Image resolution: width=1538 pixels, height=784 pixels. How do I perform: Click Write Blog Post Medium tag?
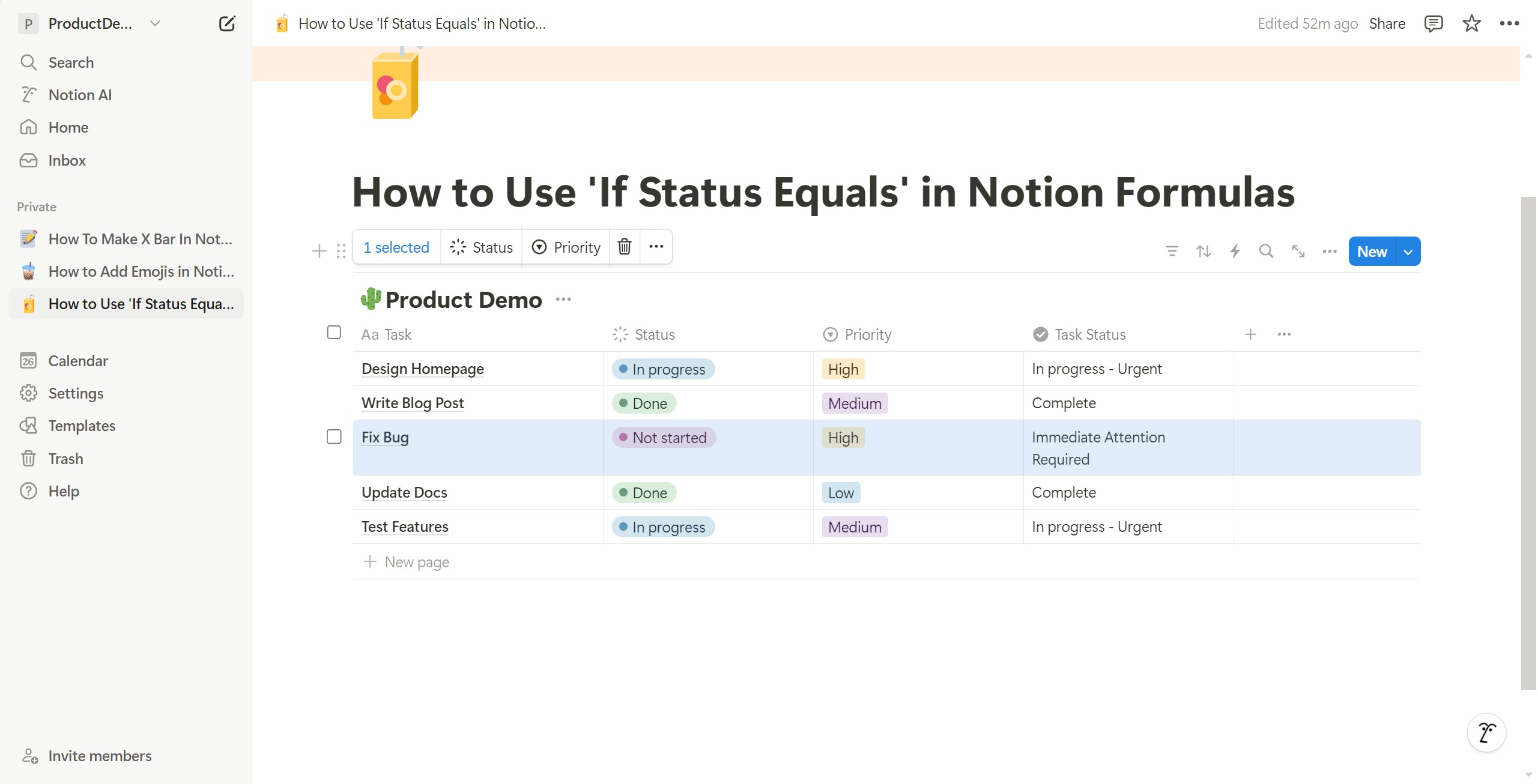coord(855,403)
